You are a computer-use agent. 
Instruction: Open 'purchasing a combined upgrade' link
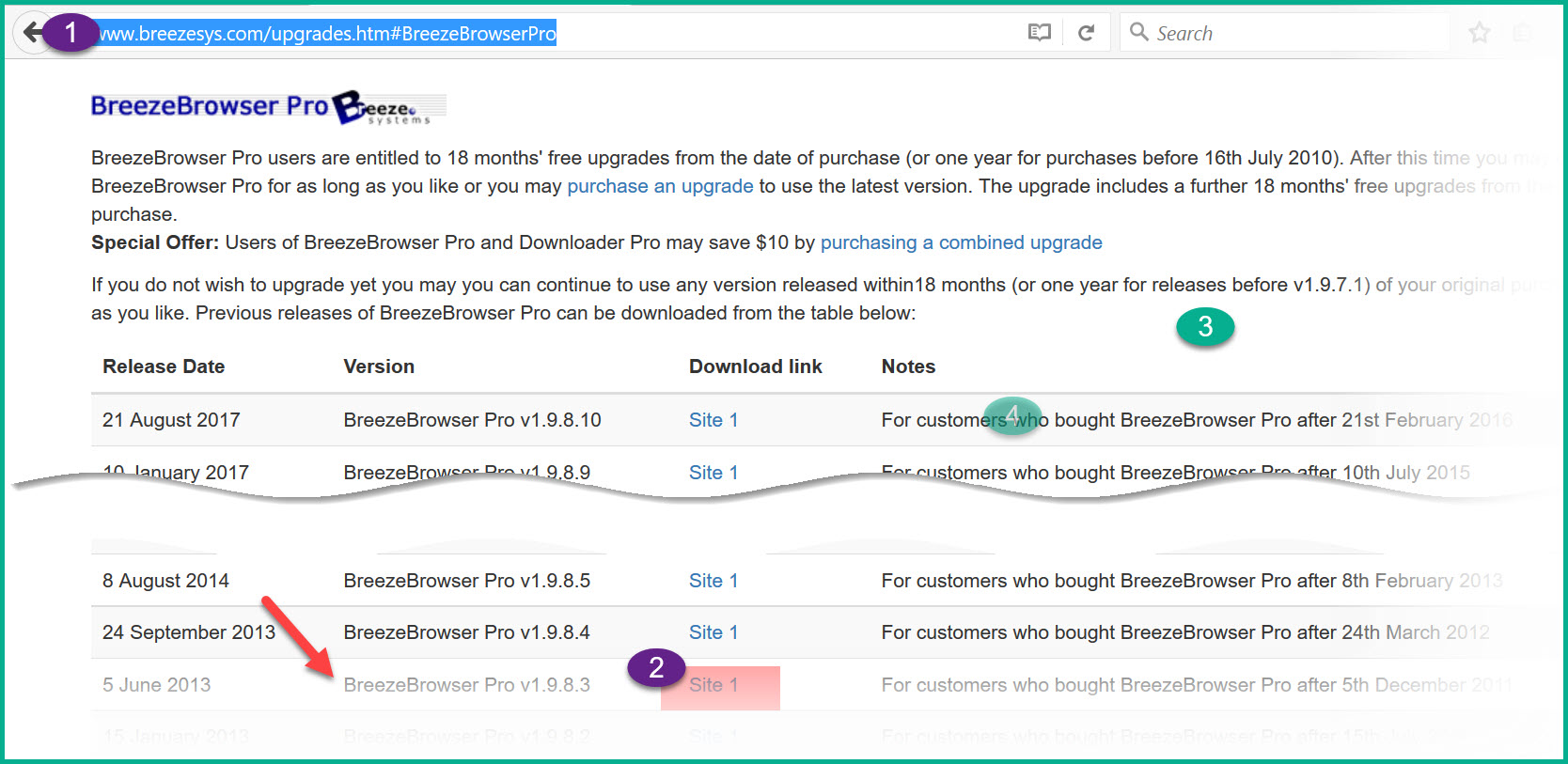[961, 242]
